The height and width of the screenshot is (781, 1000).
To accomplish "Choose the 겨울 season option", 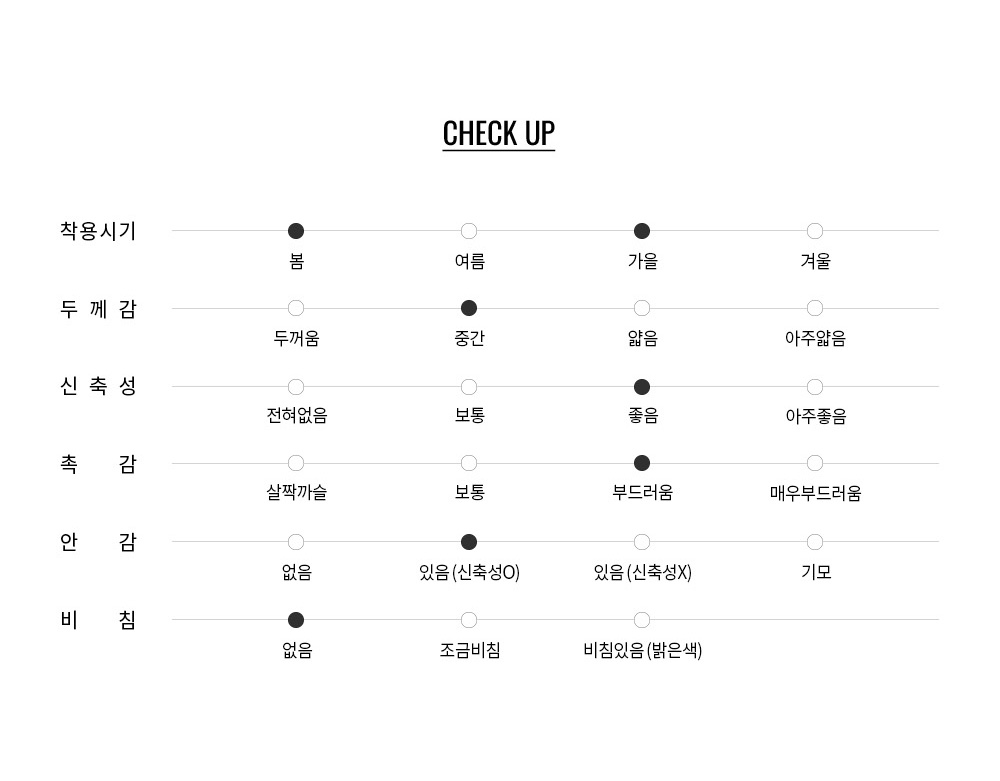I will coord(815,231).
